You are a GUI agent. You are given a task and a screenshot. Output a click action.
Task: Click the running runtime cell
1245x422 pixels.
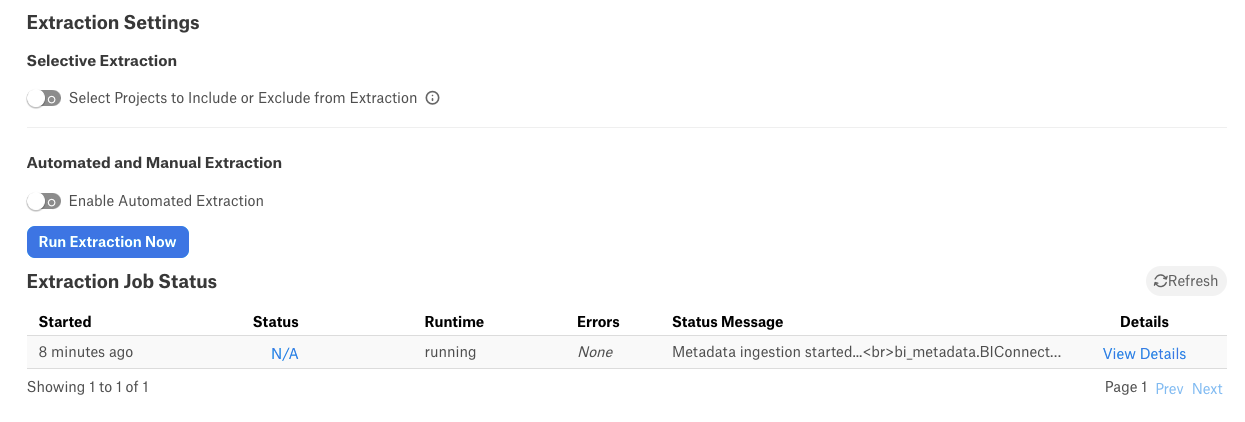coord(450,353)
